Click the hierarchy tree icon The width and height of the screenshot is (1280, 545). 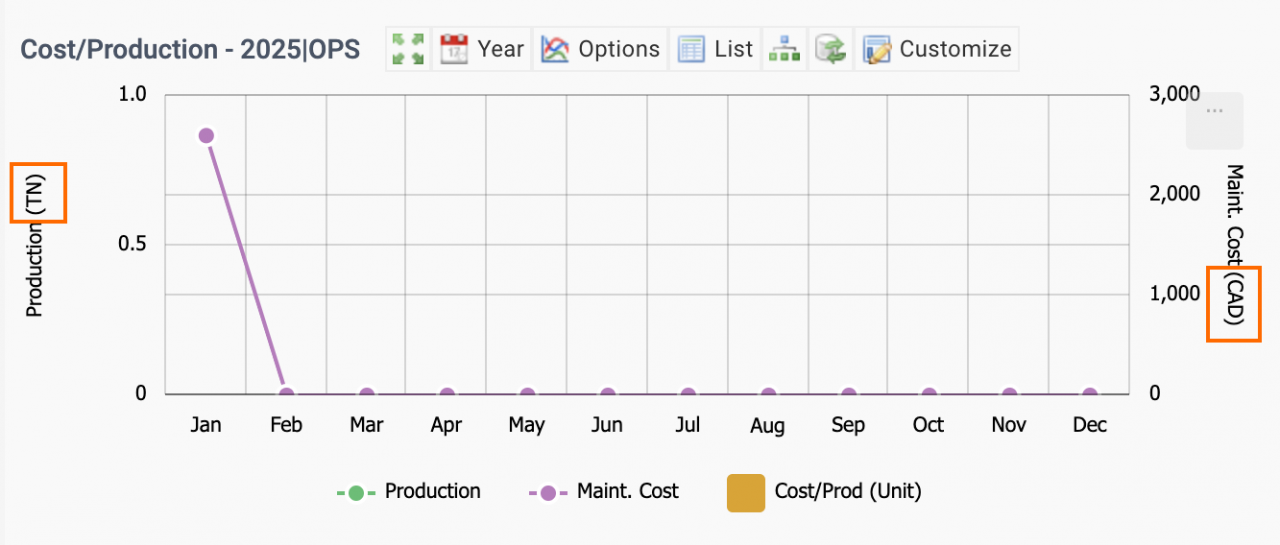coord(784,49)
